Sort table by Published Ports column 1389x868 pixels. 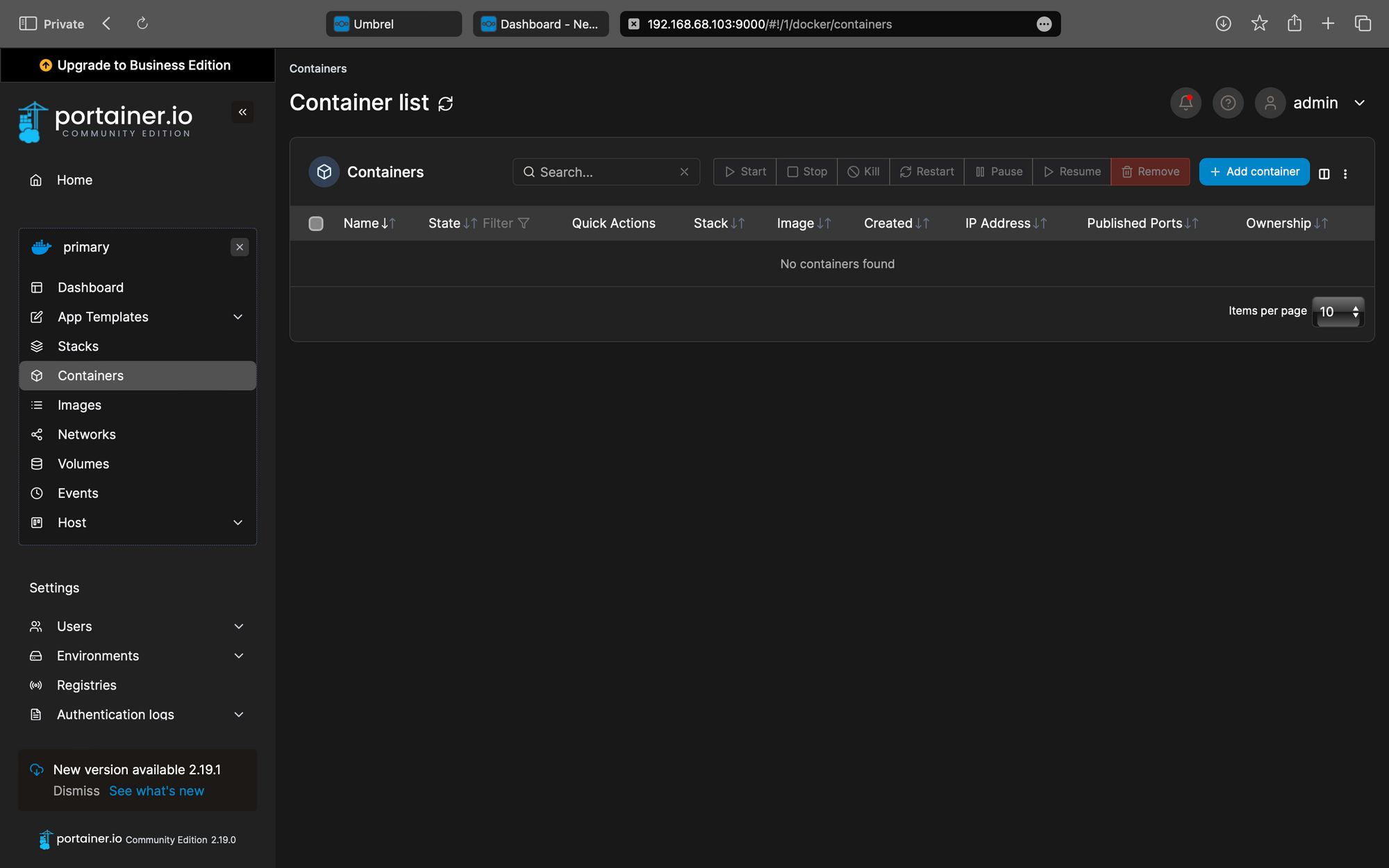tap(1142, 223)
